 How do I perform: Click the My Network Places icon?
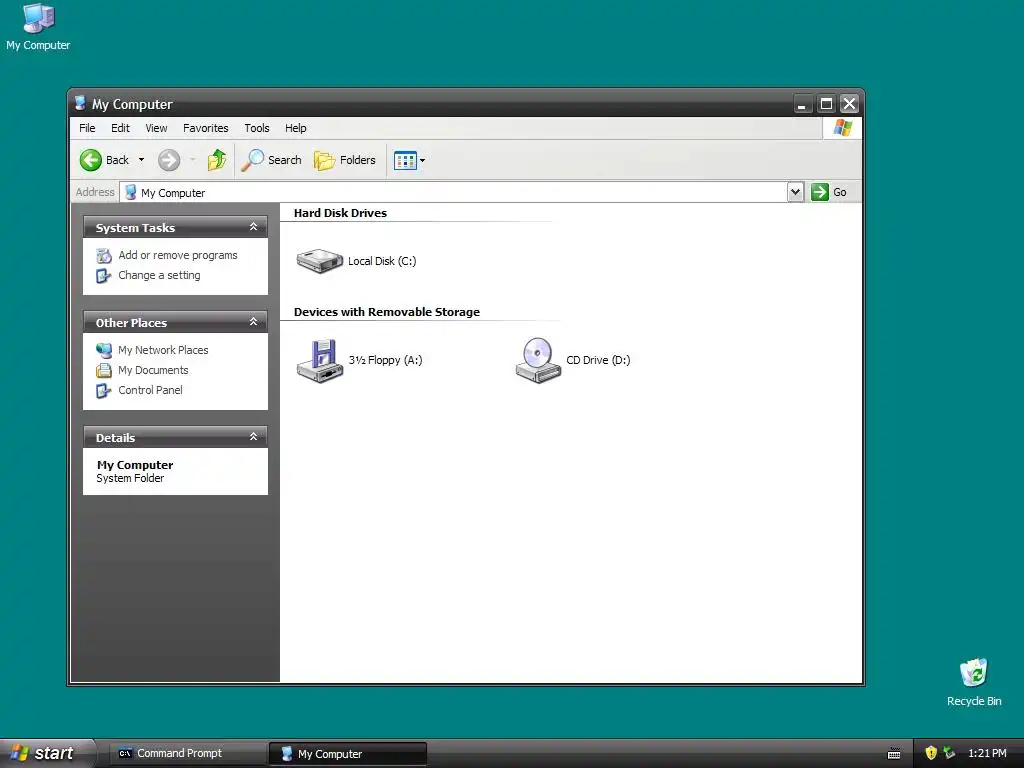[104, 350]
